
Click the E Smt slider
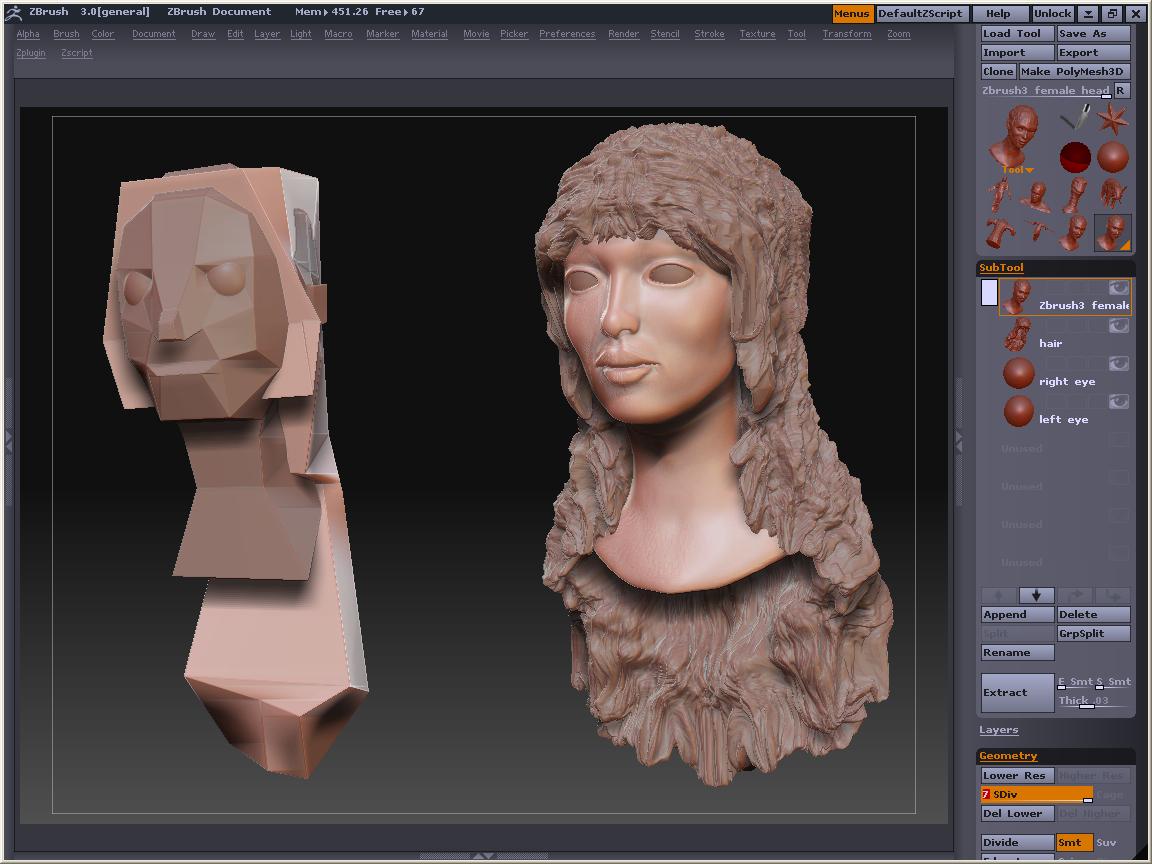click(1075, 682)
